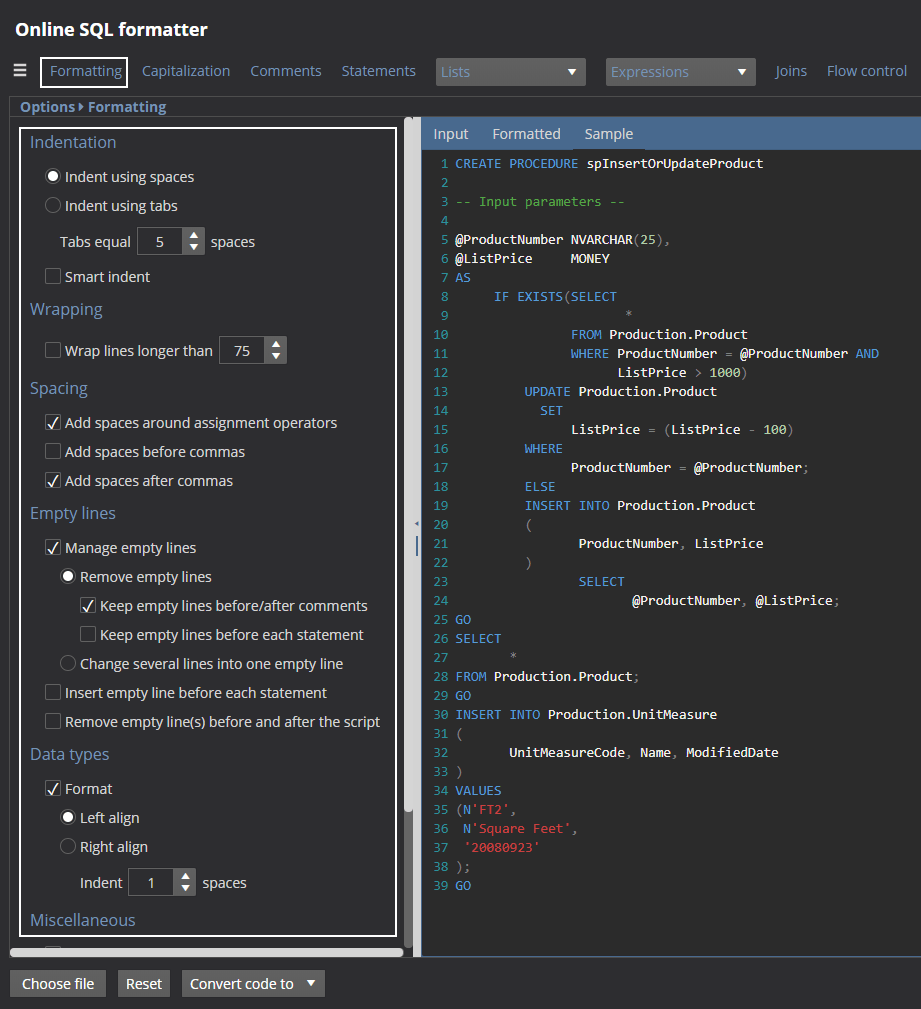
Task: Click the Wrapping section heading
Action: pyautogui.click(x=66, y=310)
